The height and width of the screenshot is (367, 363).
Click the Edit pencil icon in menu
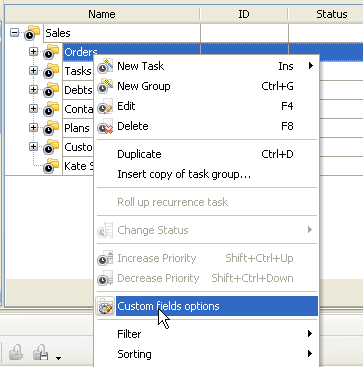click(x=105, y=106)
